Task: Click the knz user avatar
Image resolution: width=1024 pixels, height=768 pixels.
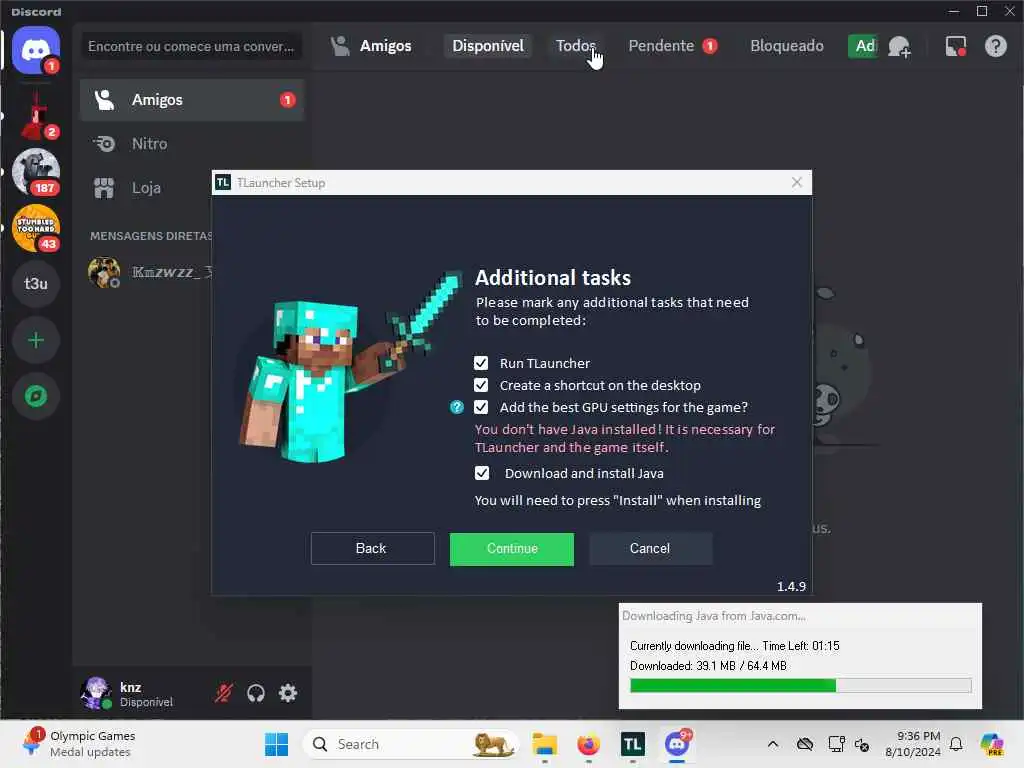Action: pyautogui.click(x=96, y=693)
